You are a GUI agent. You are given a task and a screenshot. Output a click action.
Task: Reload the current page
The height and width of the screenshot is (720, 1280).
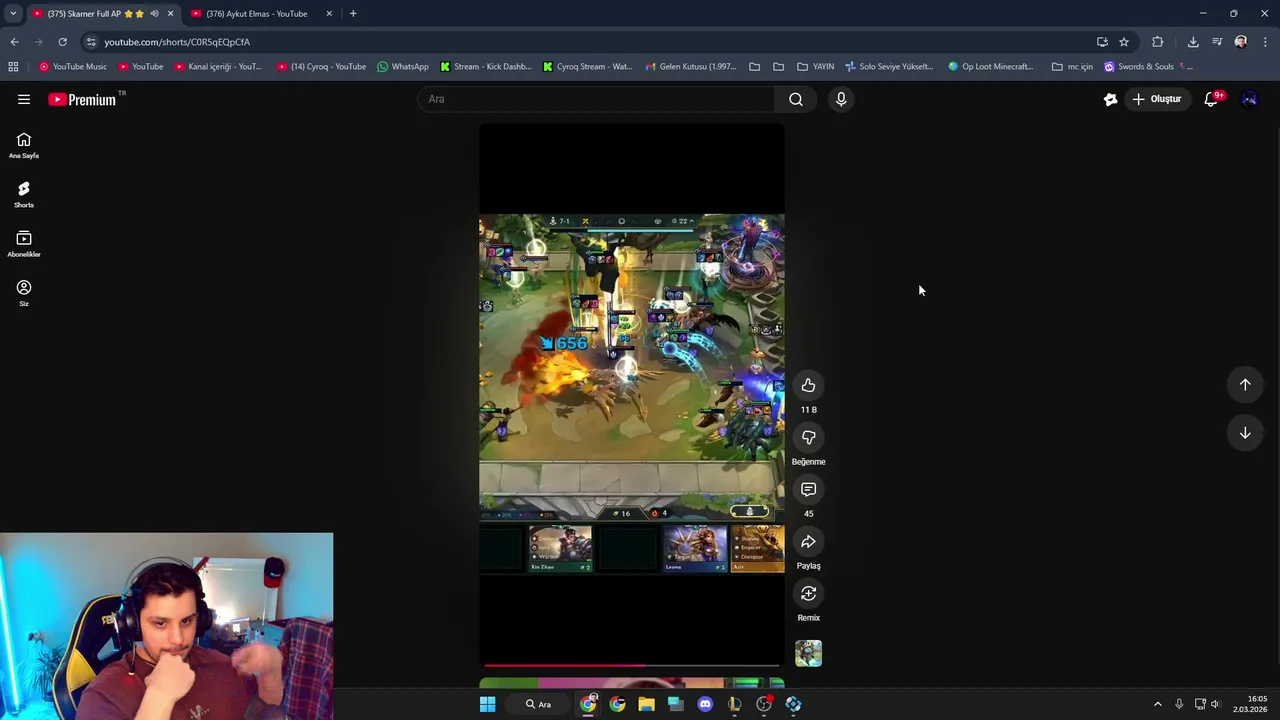click(x=62, y=42)
